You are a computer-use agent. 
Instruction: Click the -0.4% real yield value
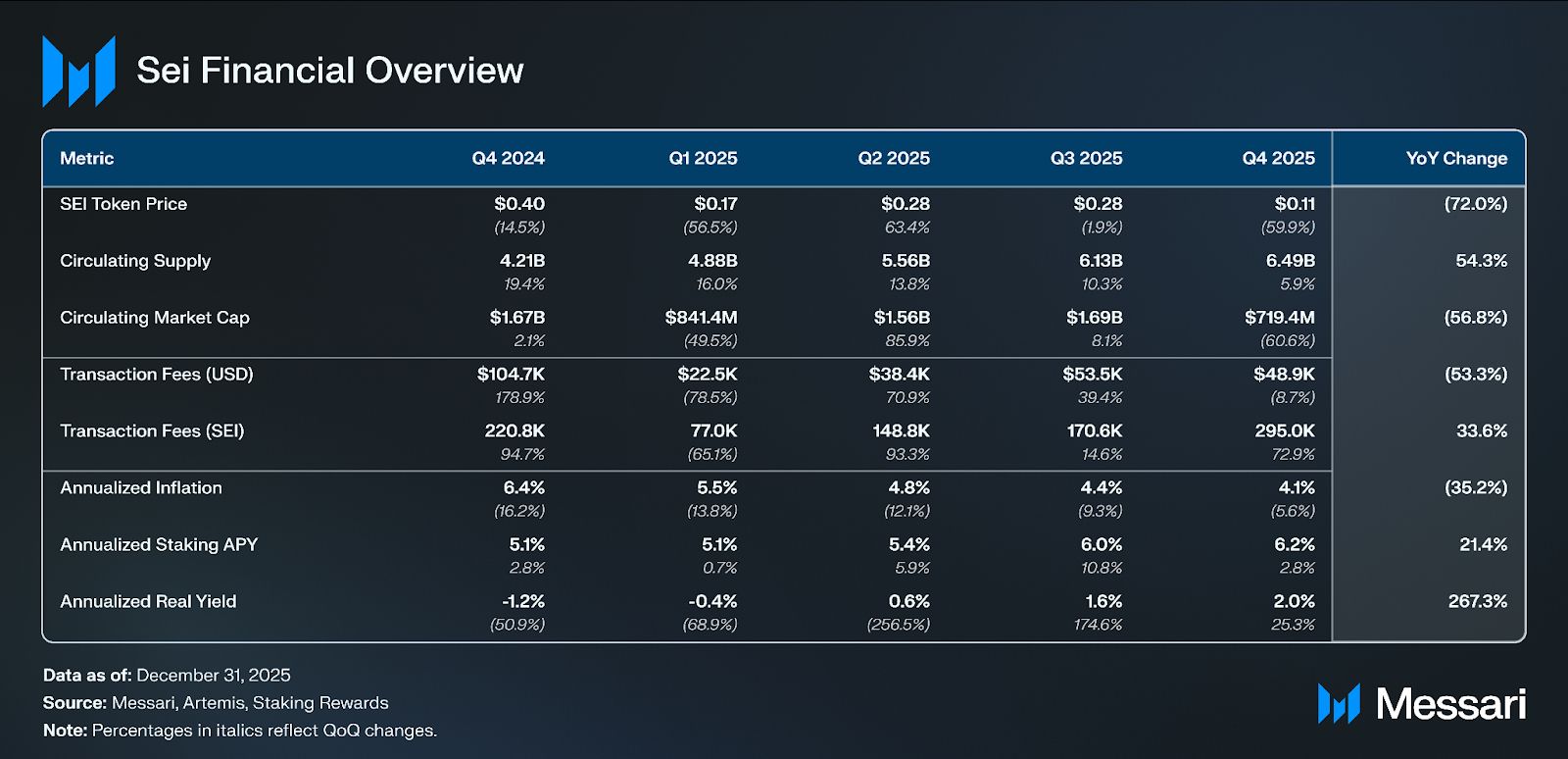tap(713, 601)
